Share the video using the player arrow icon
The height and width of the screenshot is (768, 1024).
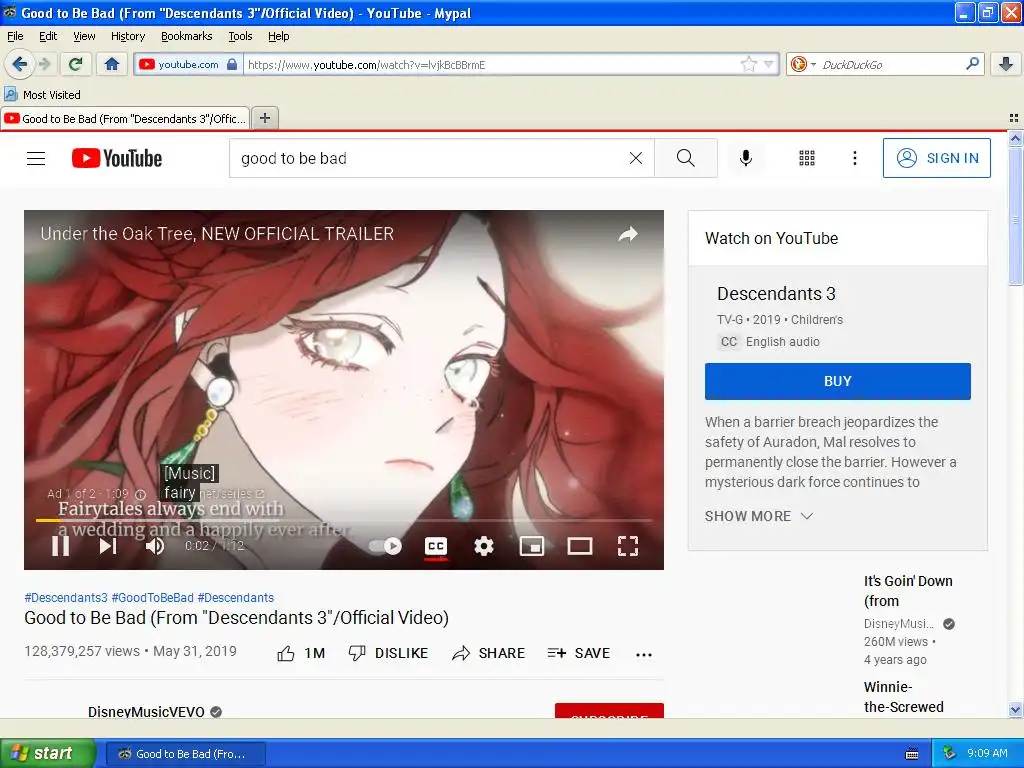coord(628,234)
